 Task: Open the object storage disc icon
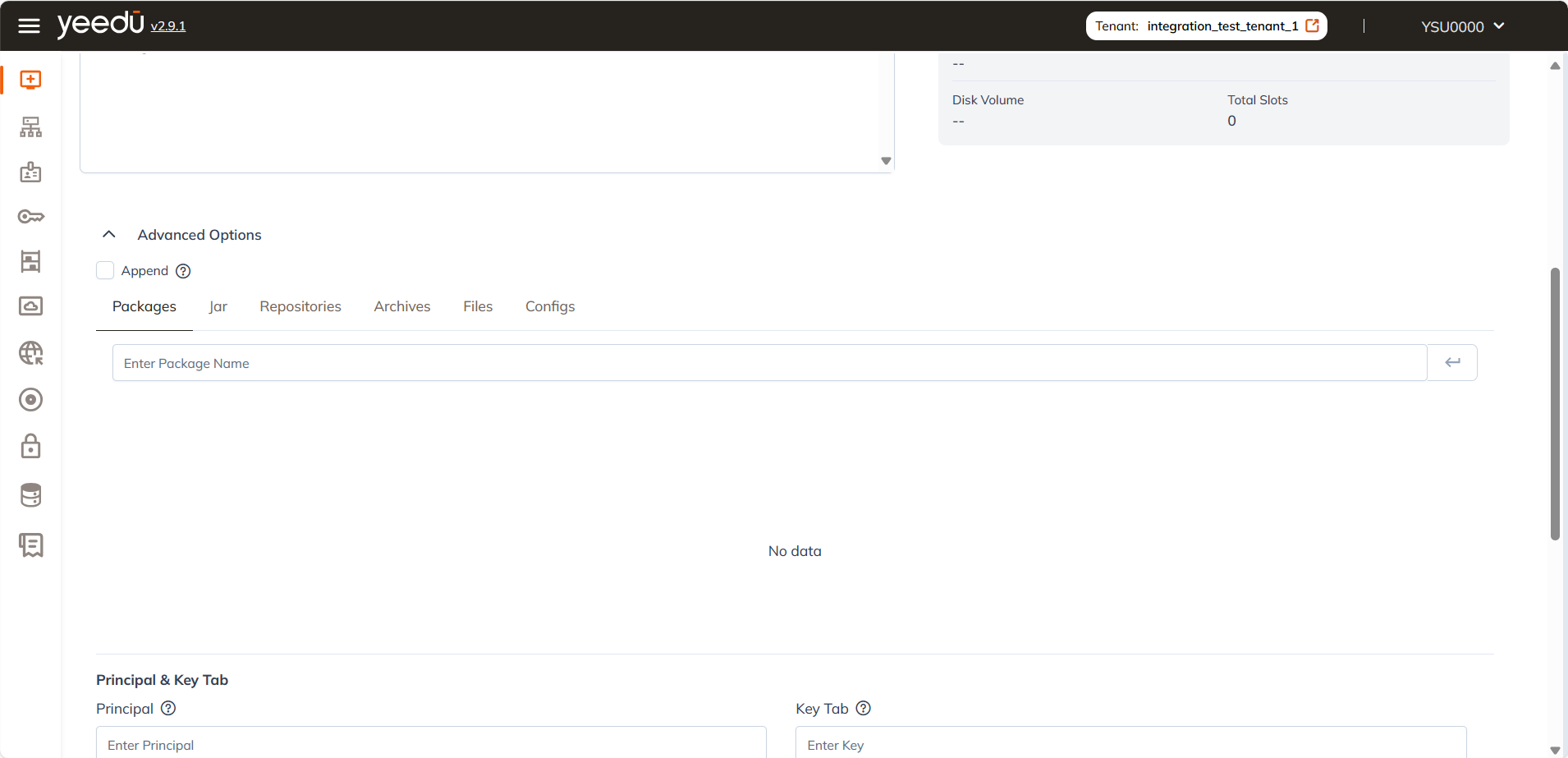pos(30,400)
